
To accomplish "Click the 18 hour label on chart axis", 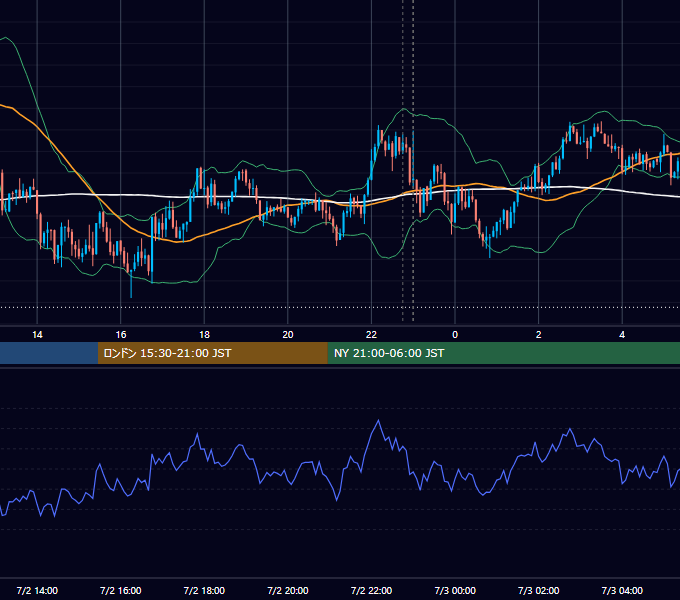I will pyautogui.click(x=204, y=335).
